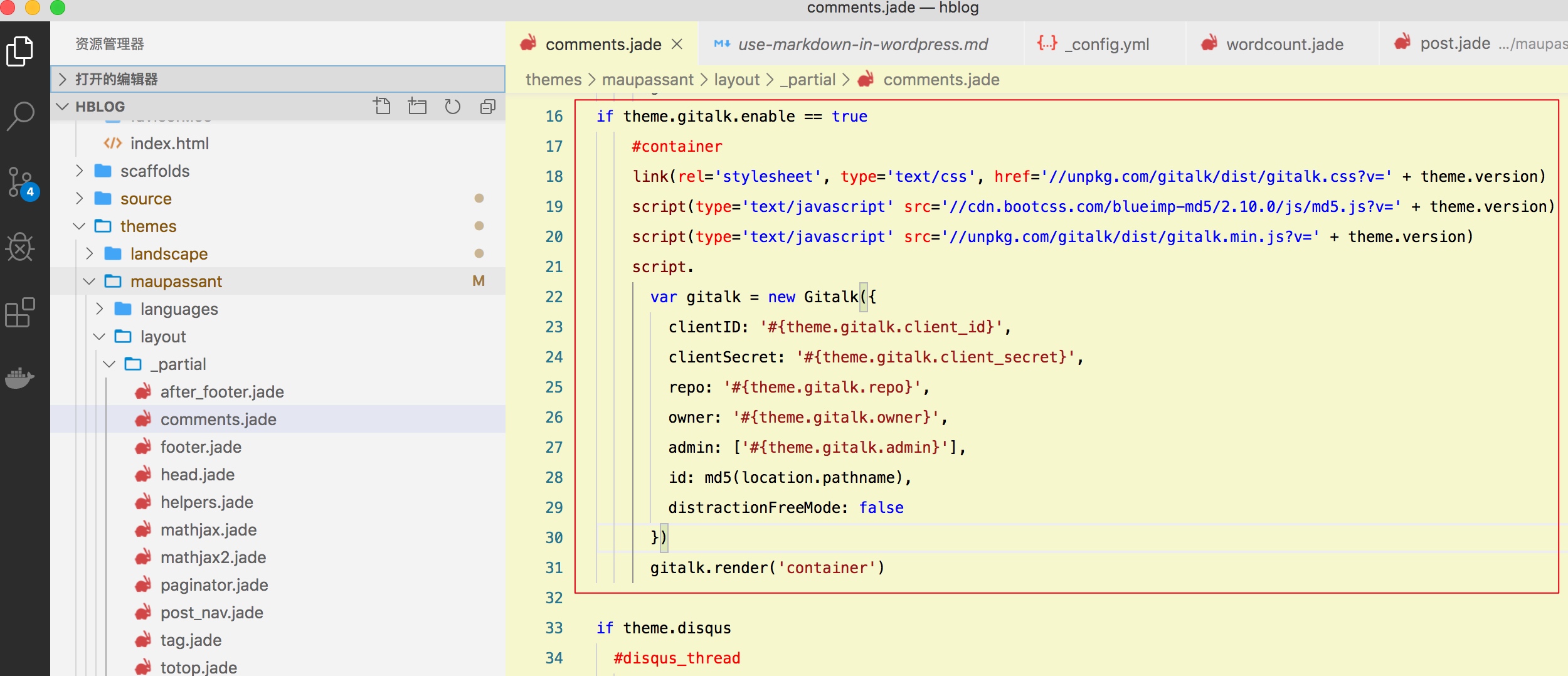Click the markdown icon on use-markdown tab
This screenshot has height=676, width=1568.
[x=722, y=44]
